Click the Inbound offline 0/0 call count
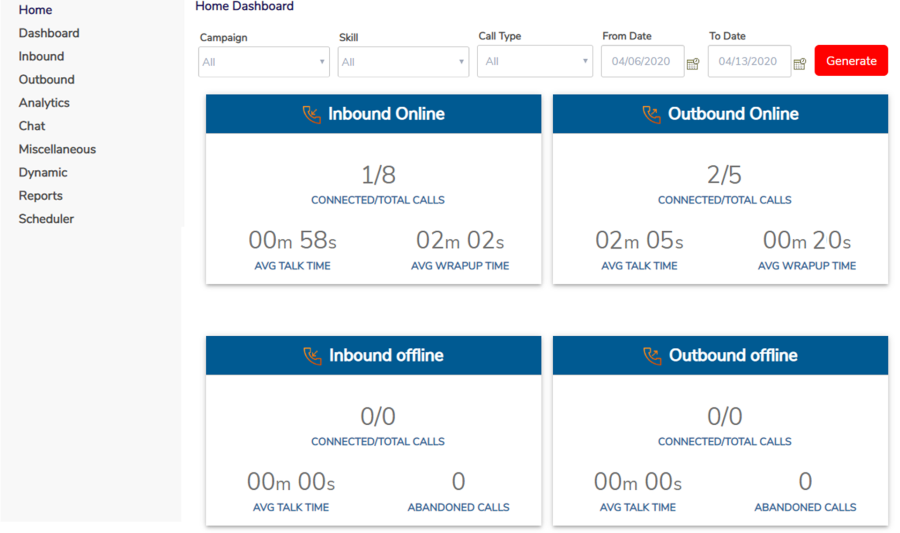This screenshot has height=533, width=900. coord(378,417)
